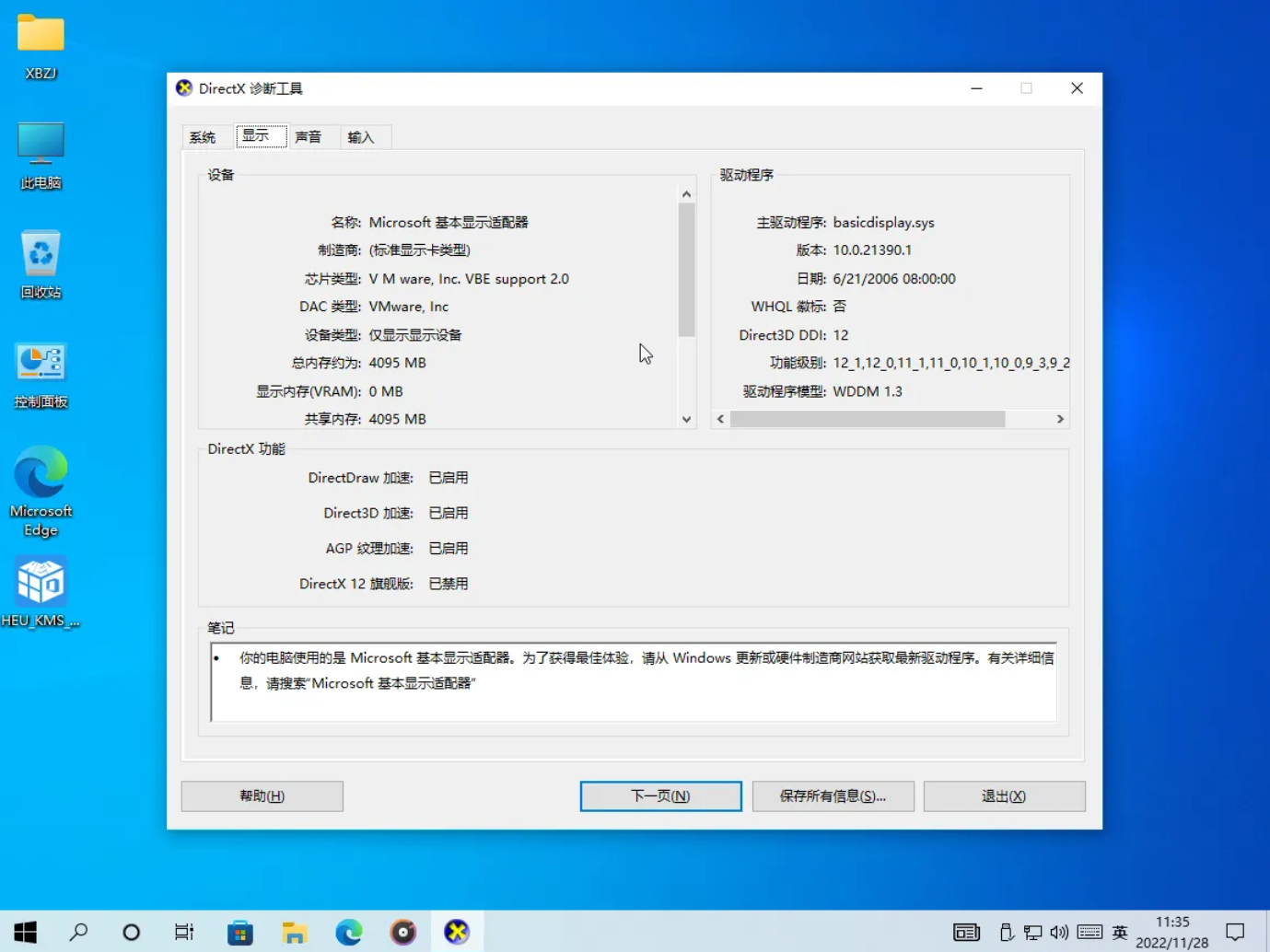Open the Windows Start menu
The height and width of the screenshot is (952, 1270).
pos(24,931)
